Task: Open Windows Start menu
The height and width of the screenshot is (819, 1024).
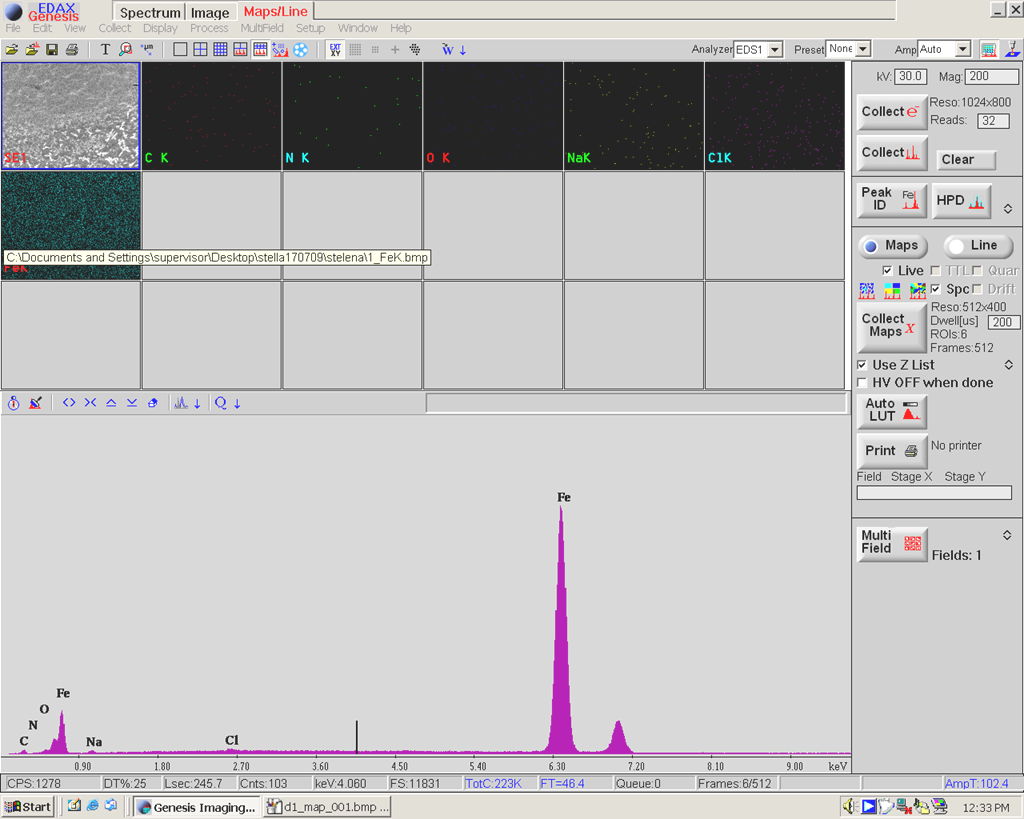Action: coord(27,807)
